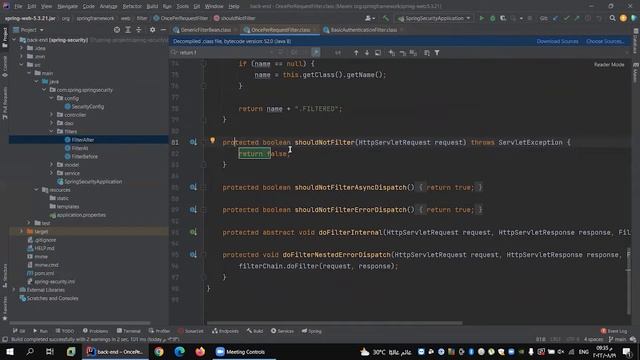This screenshot has height=360, width=640.
Task: Toggle the highlighted search option button in find bar
Action: tap(316, 53)
